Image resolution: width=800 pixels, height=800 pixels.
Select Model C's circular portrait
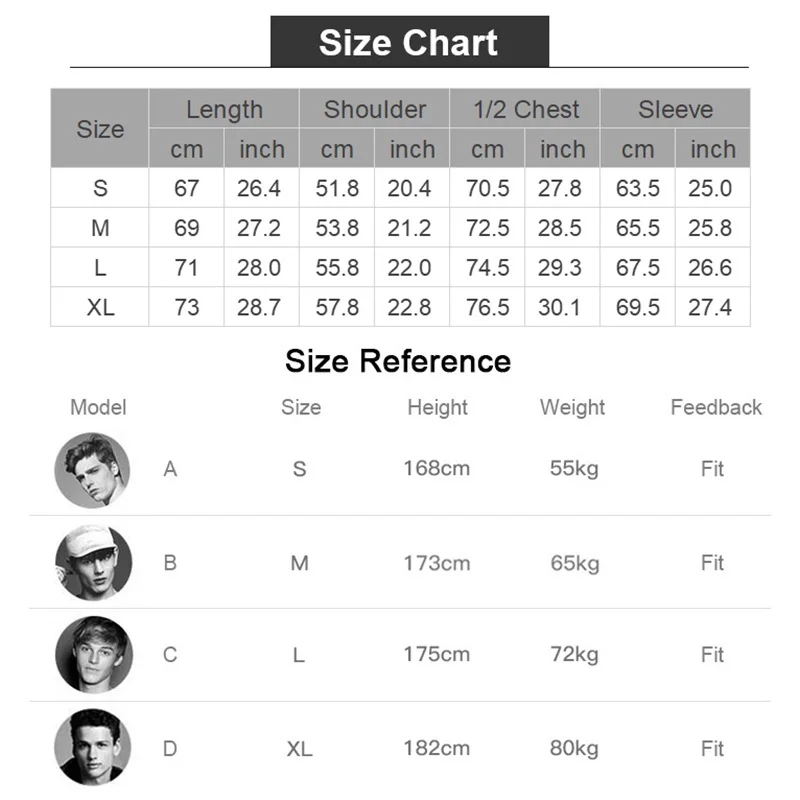92,655
